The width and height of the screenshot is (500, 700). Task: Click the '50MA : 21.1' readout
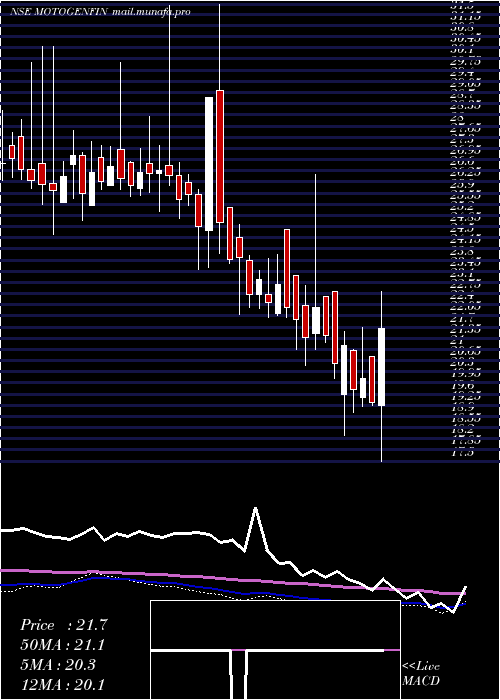63,645
